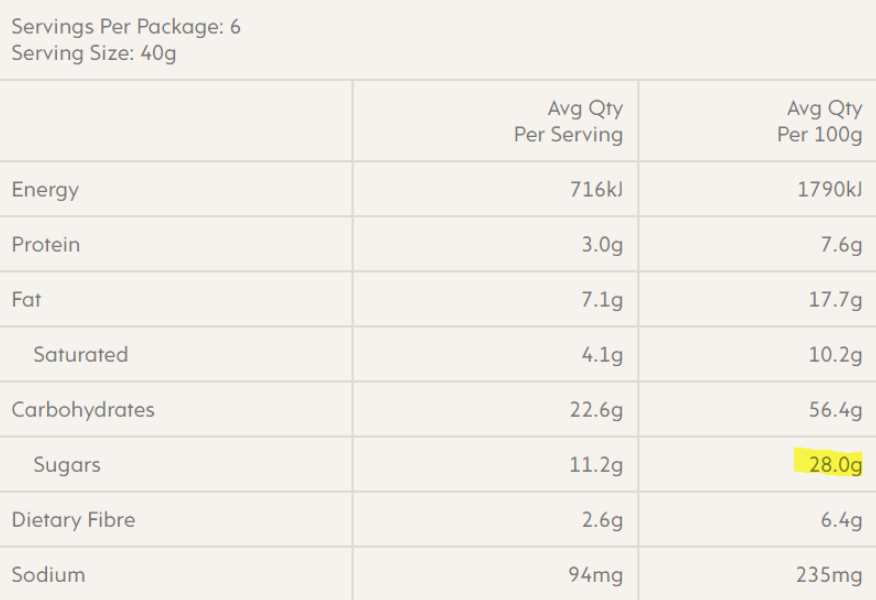Click the 11.2g sugars per serving value

(596, 465)
